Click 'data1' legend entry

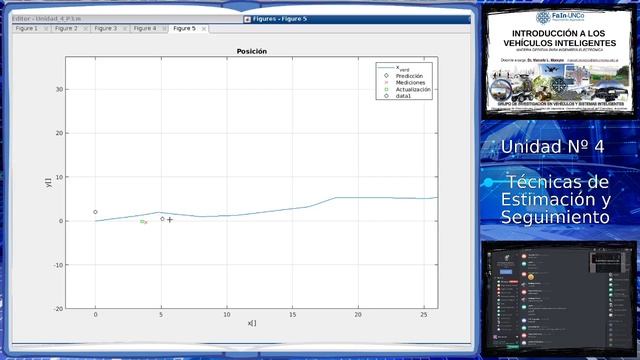pos(403,96)
